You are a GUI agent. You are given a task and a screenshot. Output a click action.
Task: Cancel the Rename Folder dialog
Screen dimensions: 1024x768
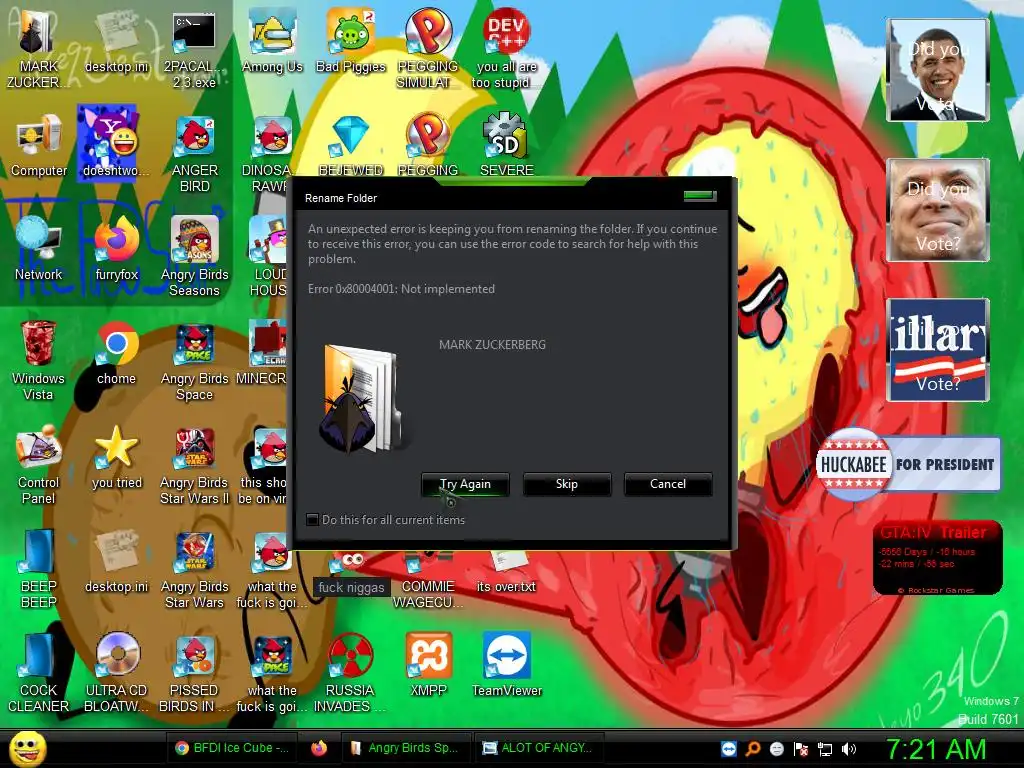[x=668, y=484]
